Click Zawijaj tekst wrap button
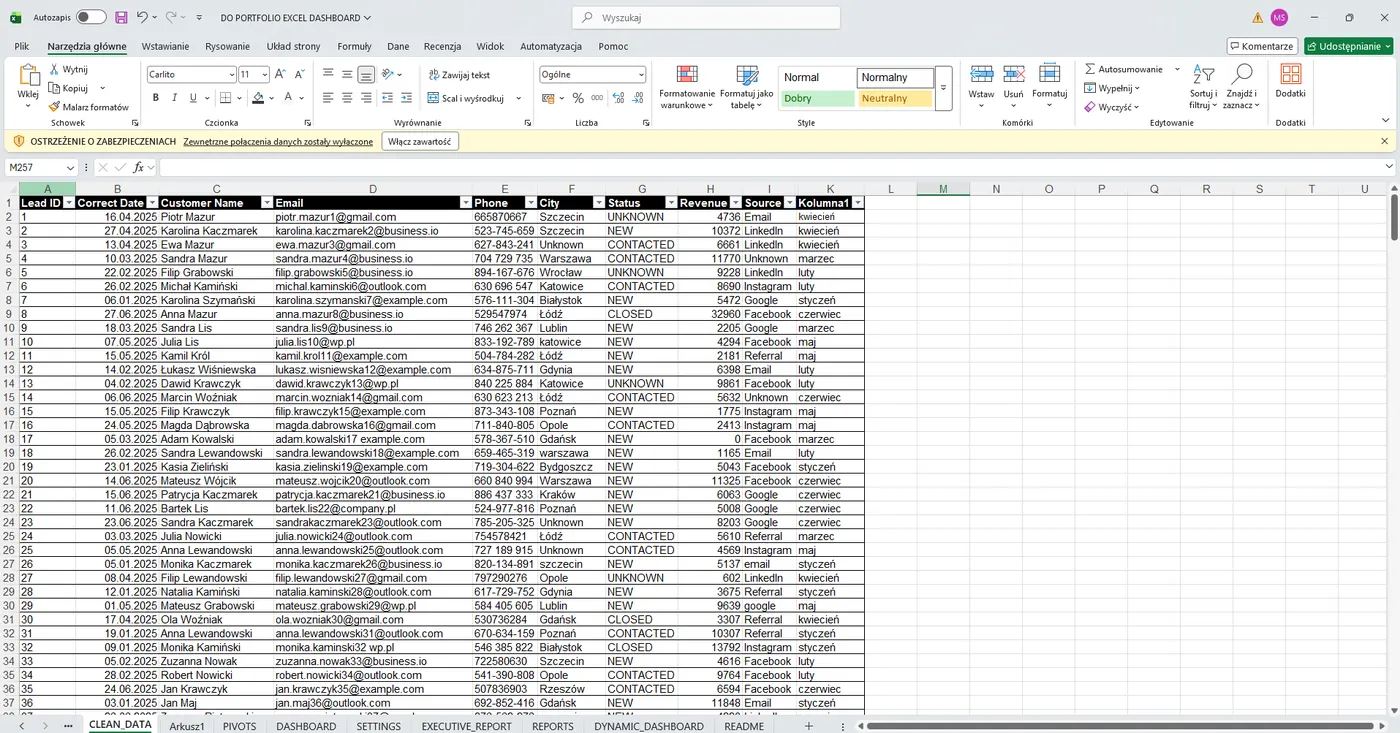Image resolution: width=1400 pixels, height=733 pixels. [459, 75]
